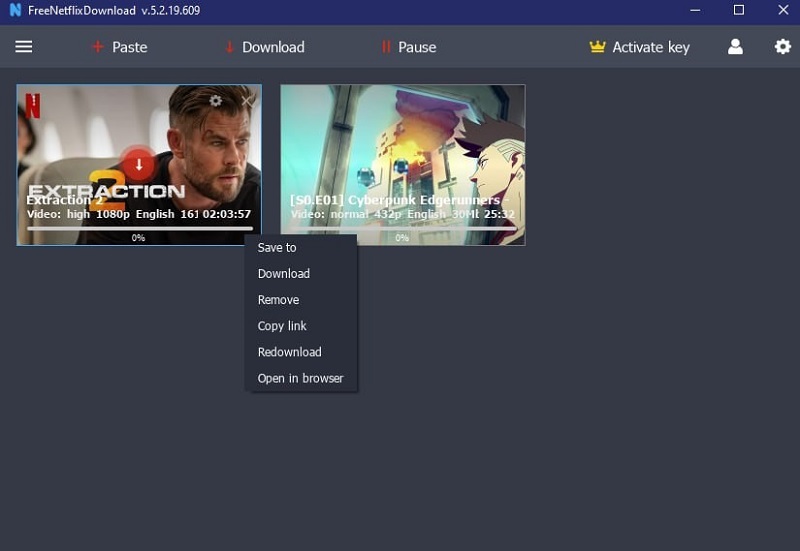
Task: Open the settings gear in toolbar
Action: point(783,46)
